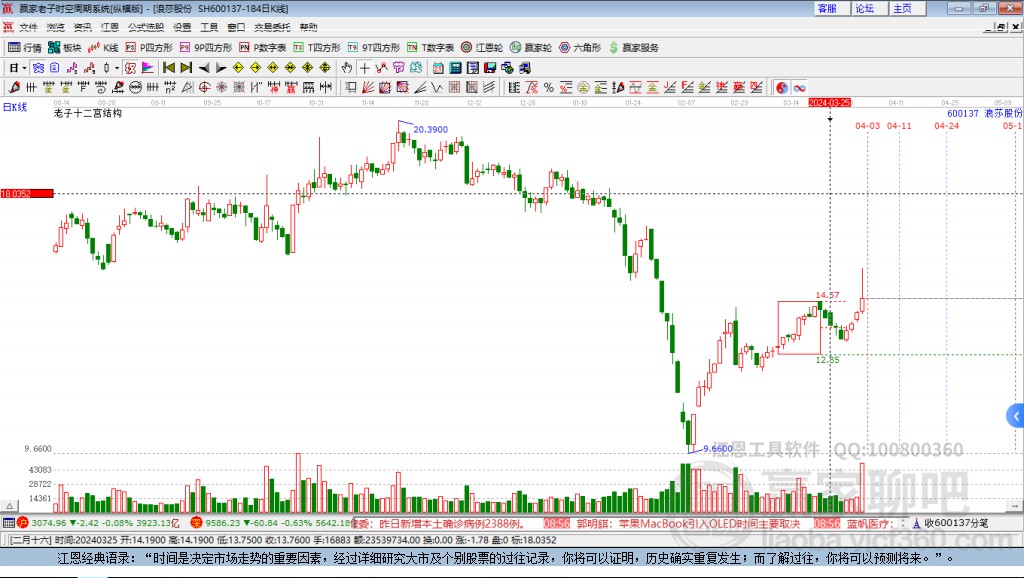Viewport: 1024px width, 578px height.
Task: Open the 江恩 menu
Action: [x=110, y=27]
